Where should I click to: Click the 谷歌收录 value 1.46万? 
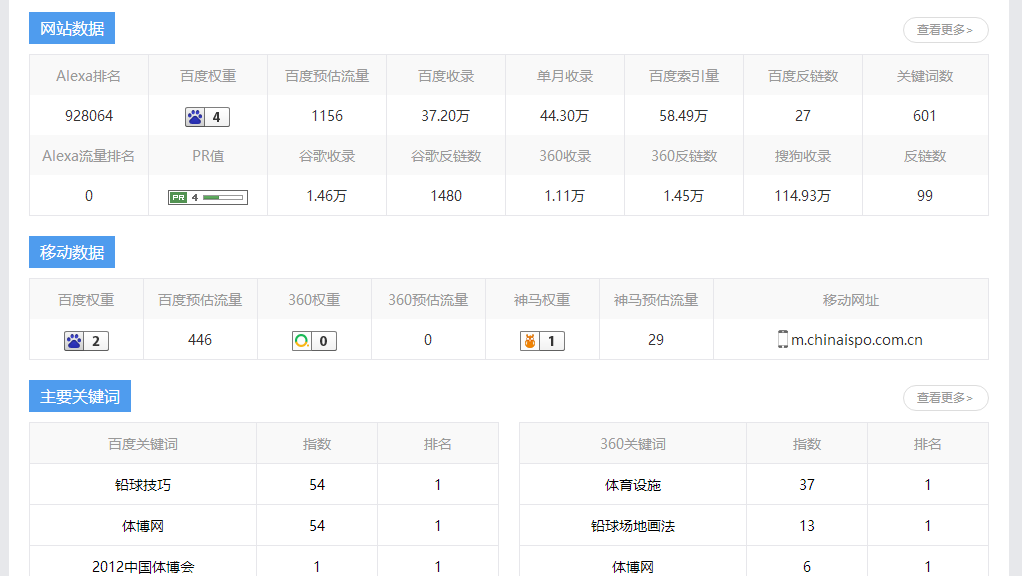pos(327,196)
